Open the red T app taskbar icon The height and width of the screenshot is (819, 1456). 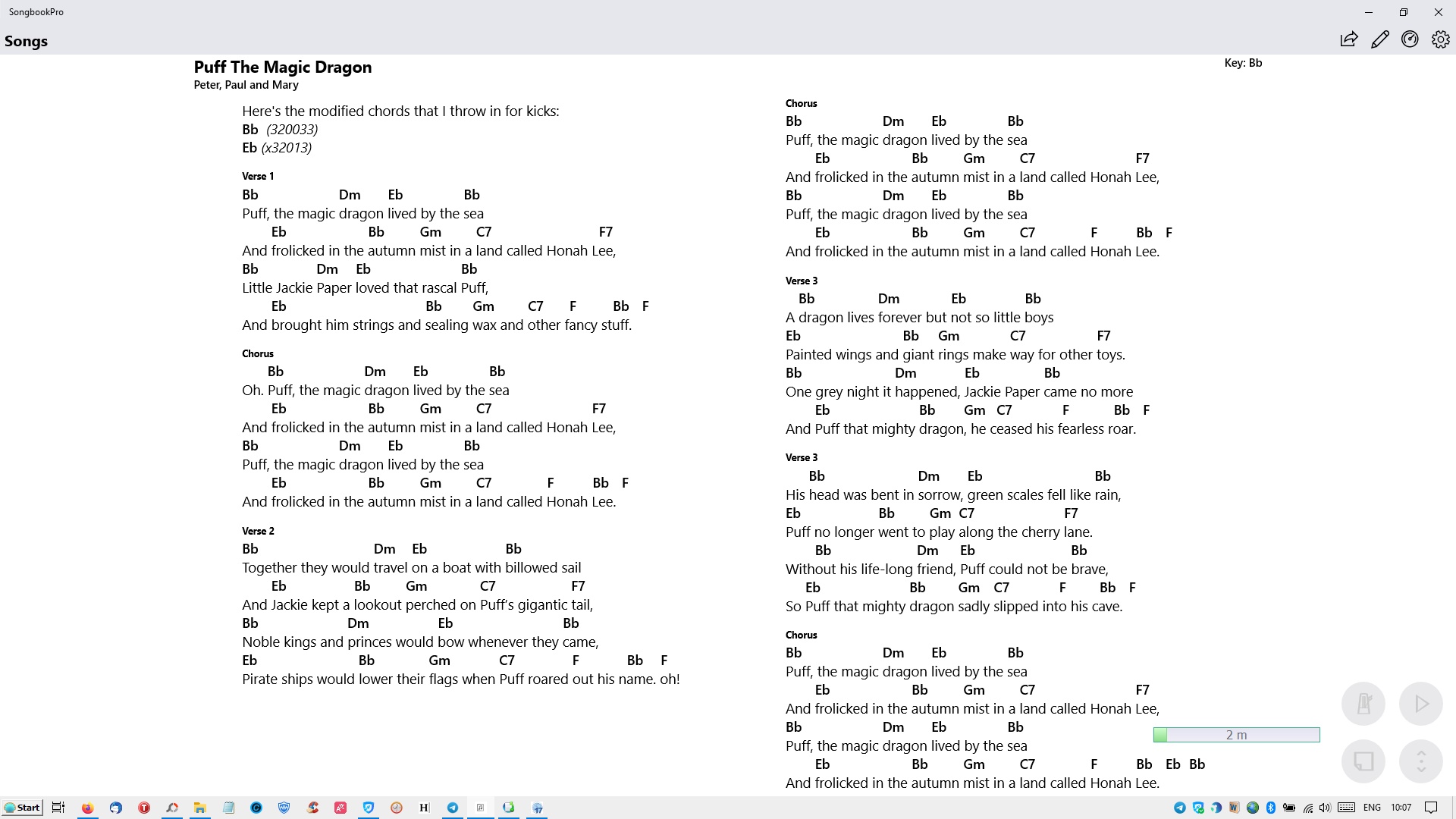pos(144,808)
